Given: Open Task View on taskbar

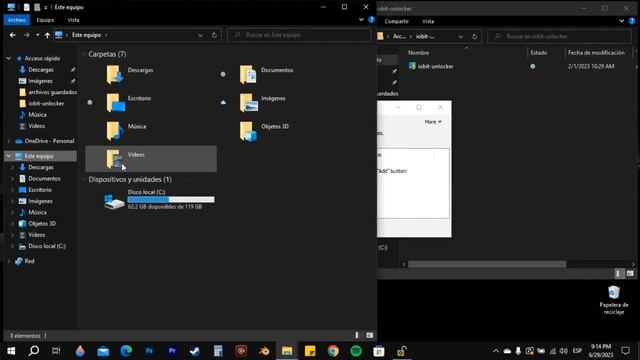Looking at the screenshot, I should tap(56, 351).
